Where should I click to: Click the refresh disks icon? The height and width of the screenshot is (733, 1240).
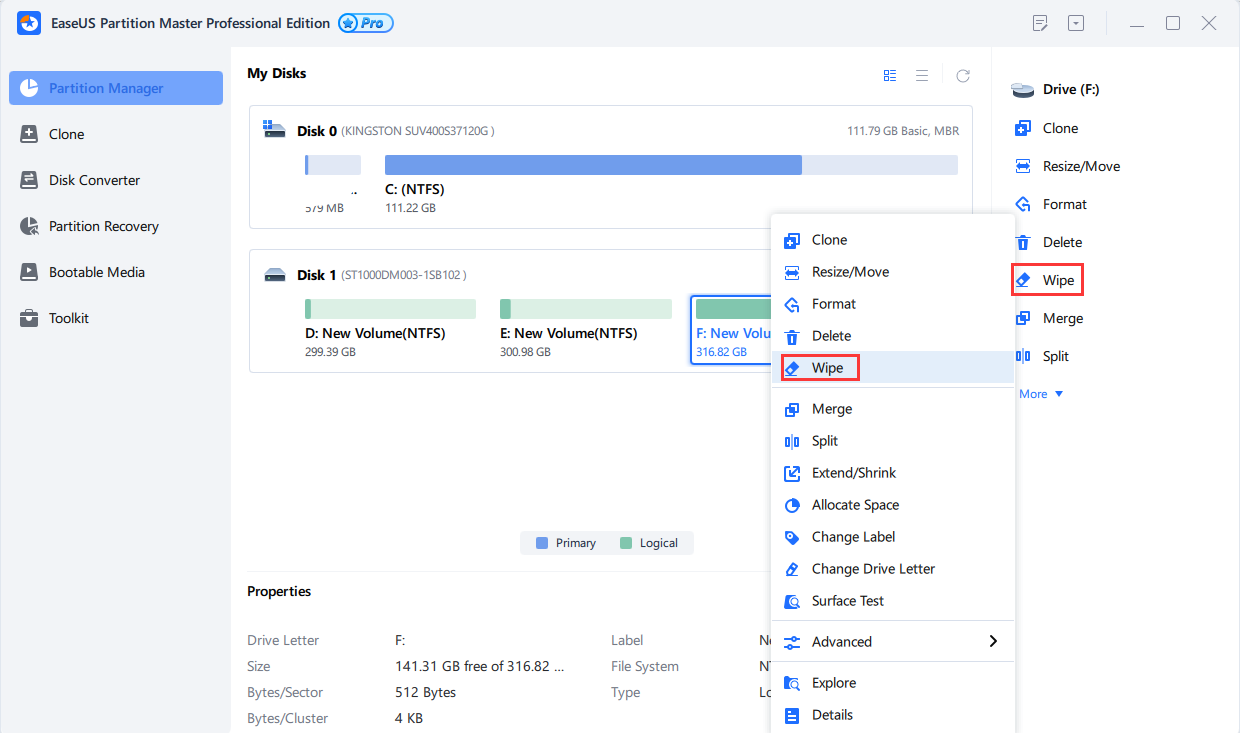point(963,75)
